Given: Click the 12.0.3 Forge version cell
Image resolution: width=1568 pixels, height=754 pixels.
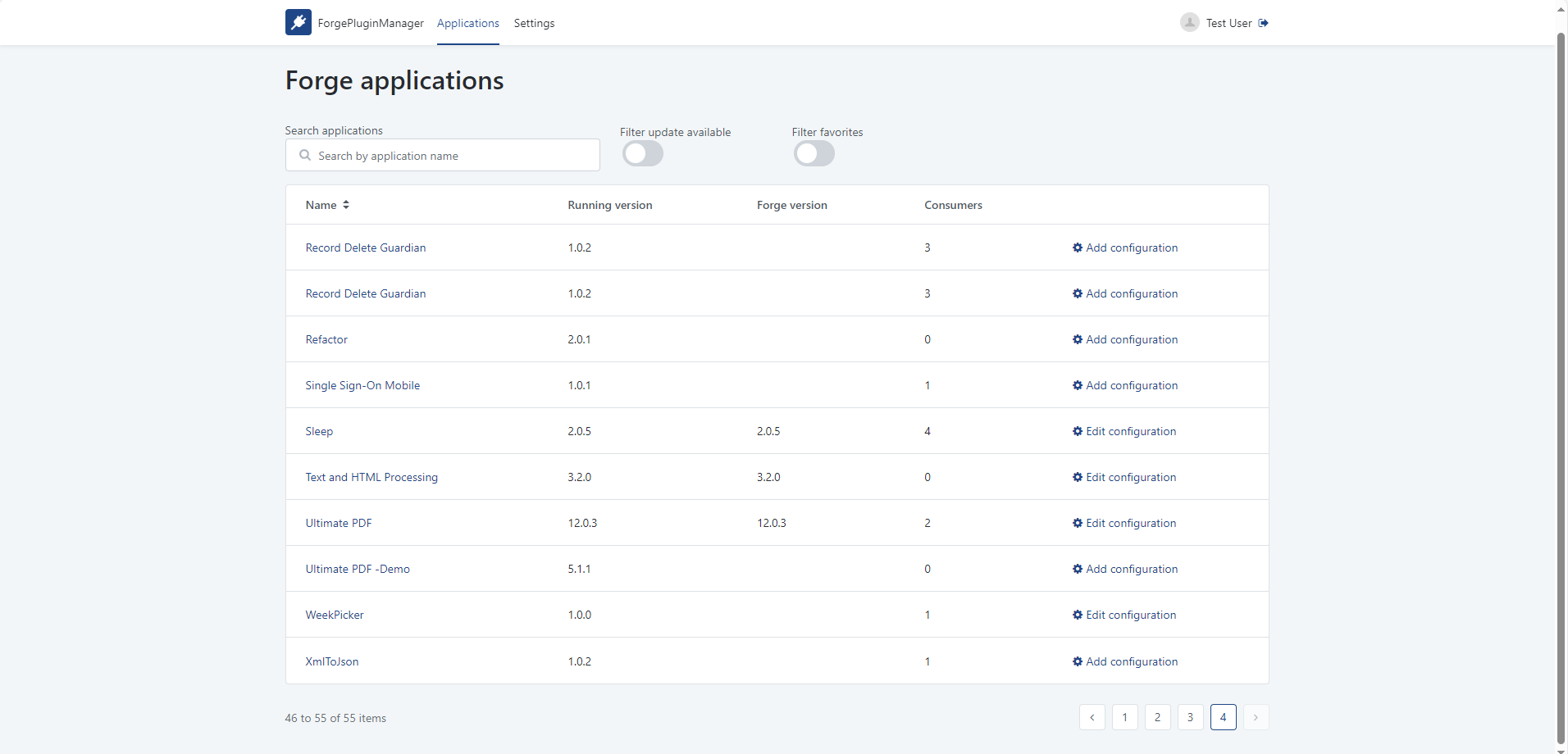Looking at the screenshot, I should [772, 523].
